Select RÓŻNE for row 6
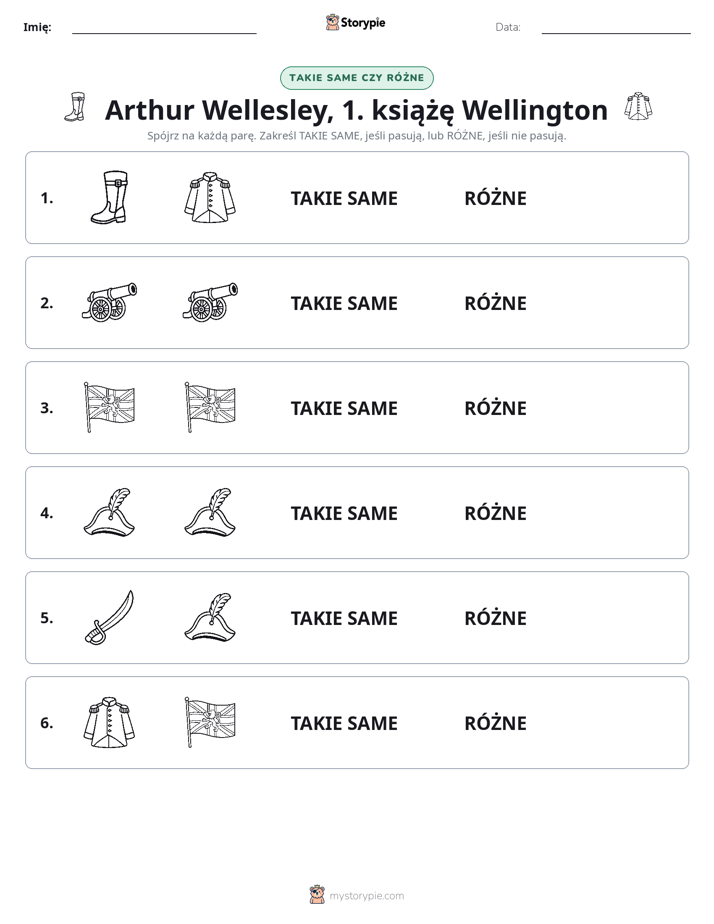714x924 pixels. 495,722
